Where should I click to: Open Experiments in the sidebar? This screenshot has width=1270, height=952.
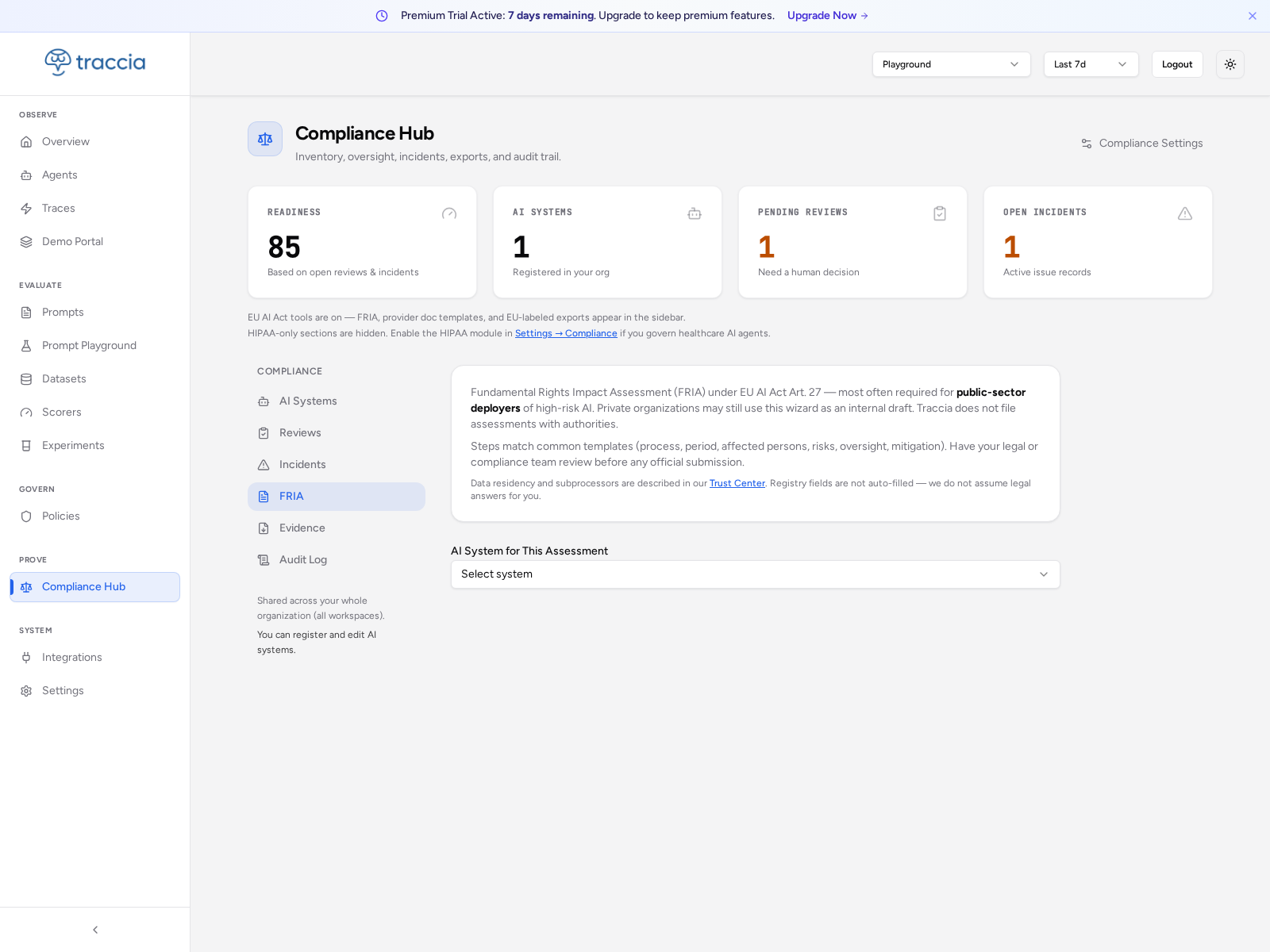[x=95, y=446]
